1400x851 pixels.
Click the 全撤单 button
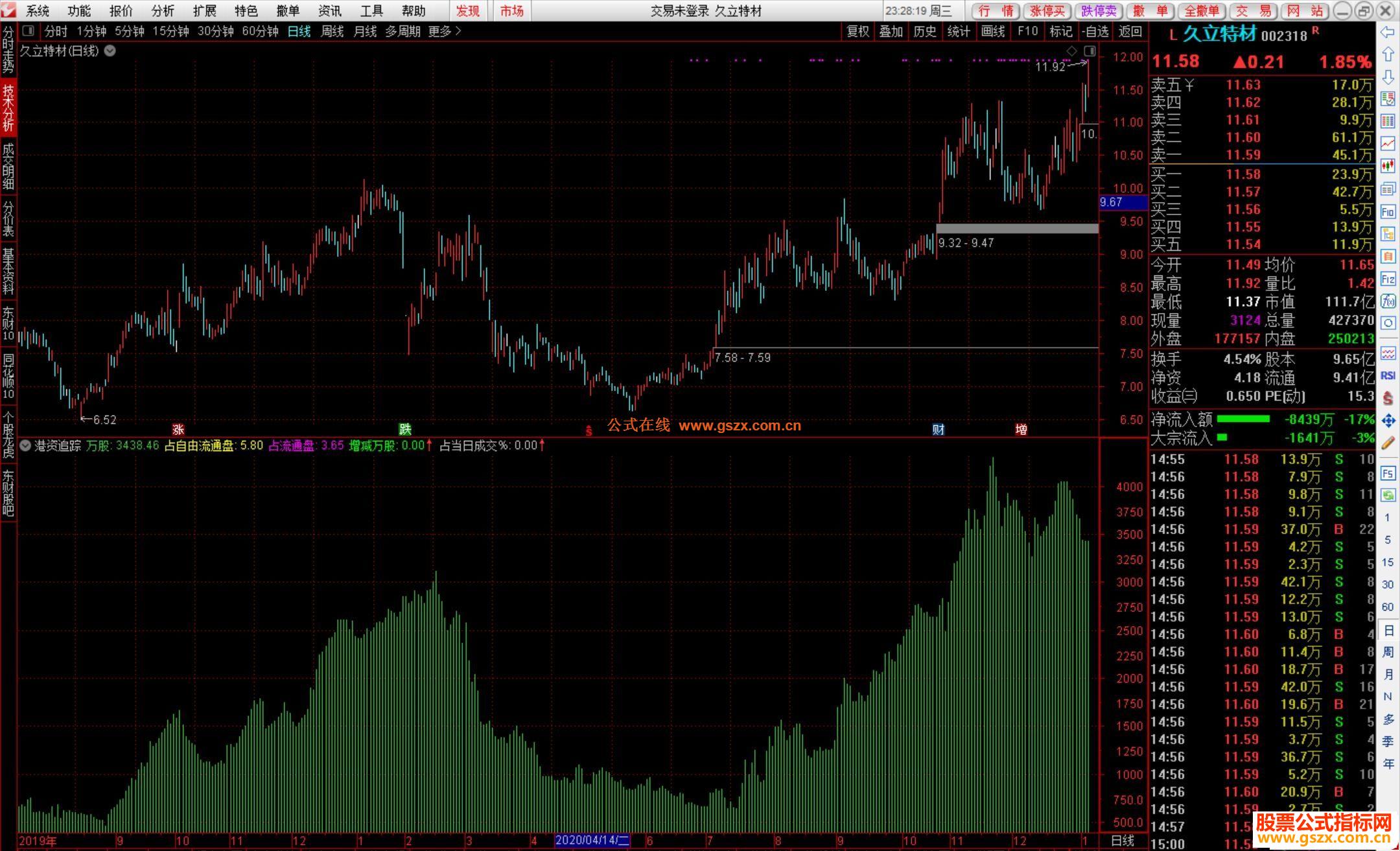click(x=1202, y=11)
